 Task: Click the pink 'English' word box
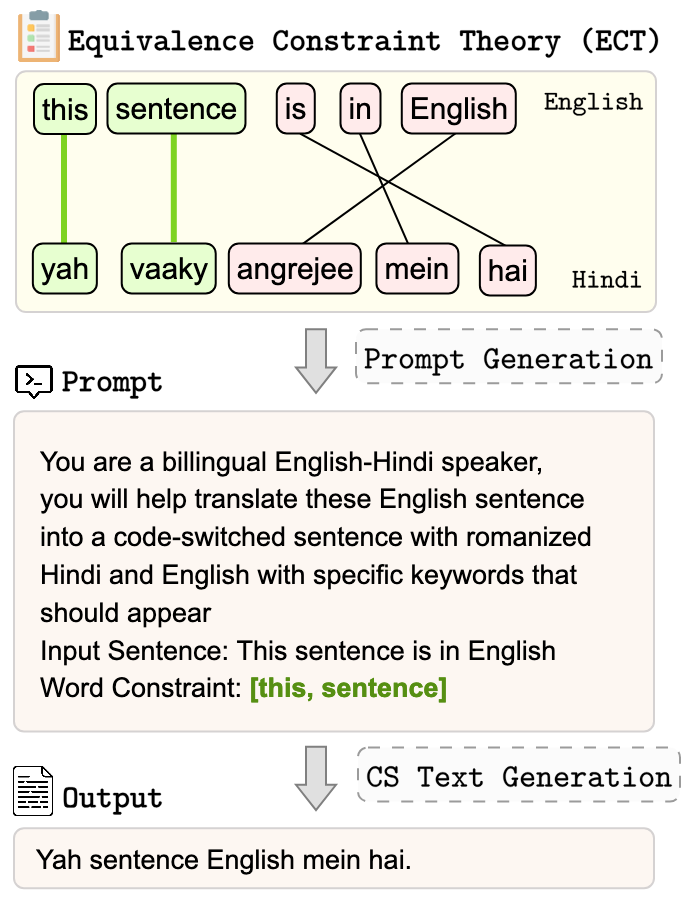click(x=459, y=109)
